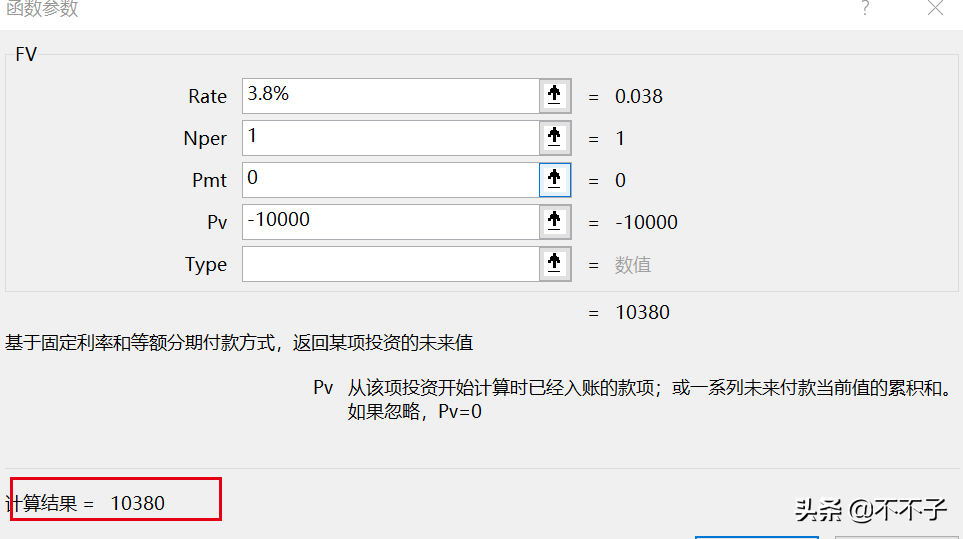Focus the Rate input field showing 3.8%
Viewport: 963px width, 539px height.
(391, 96)
